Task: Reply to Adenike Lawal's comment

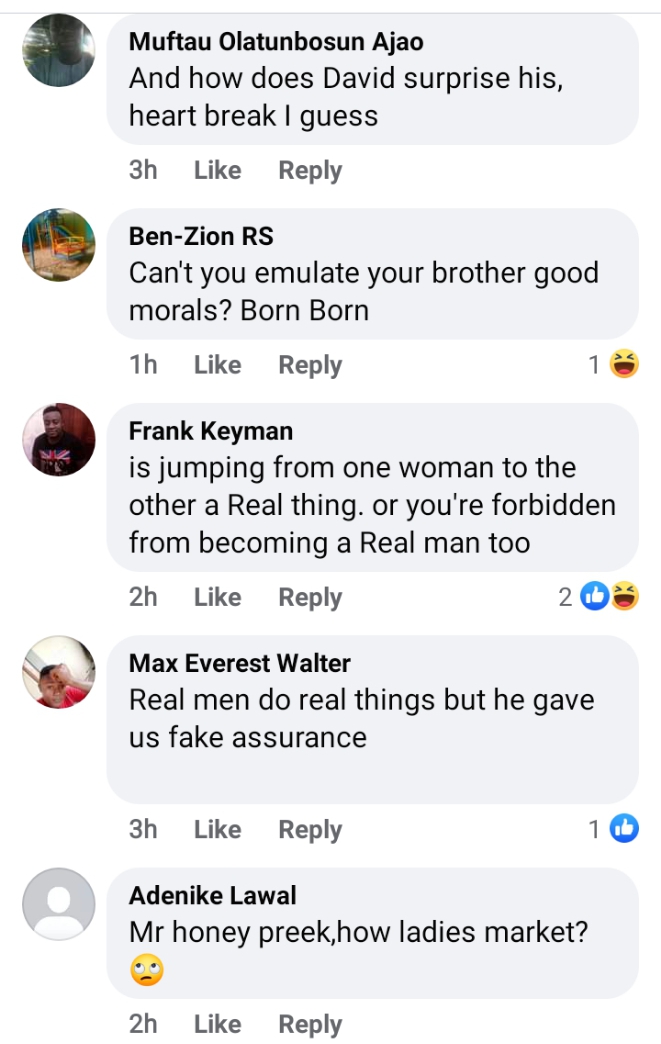Action: click(x=310, y=1024)
